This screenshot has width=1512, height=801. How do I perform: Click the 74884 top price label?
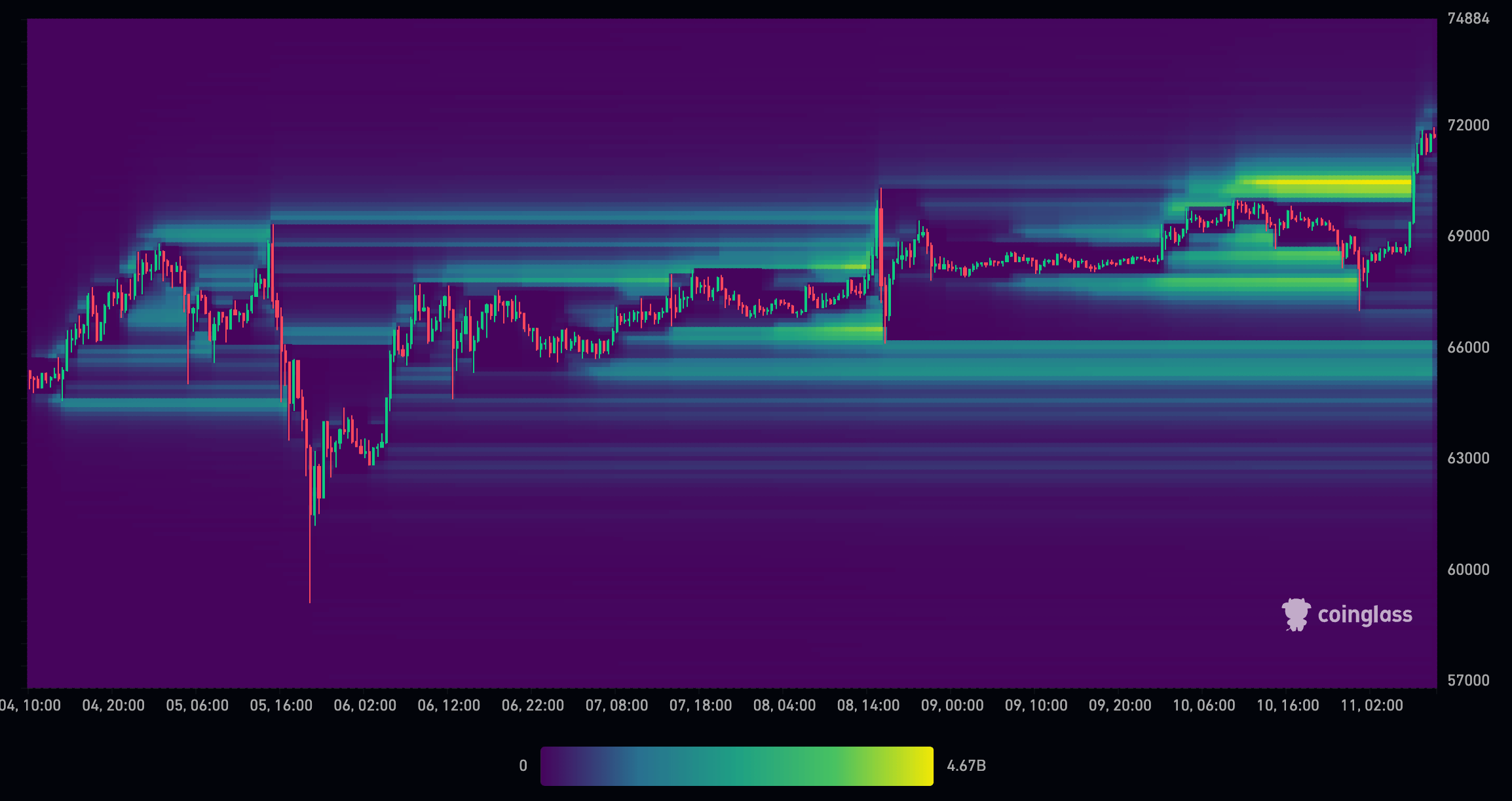(1468, 18)
